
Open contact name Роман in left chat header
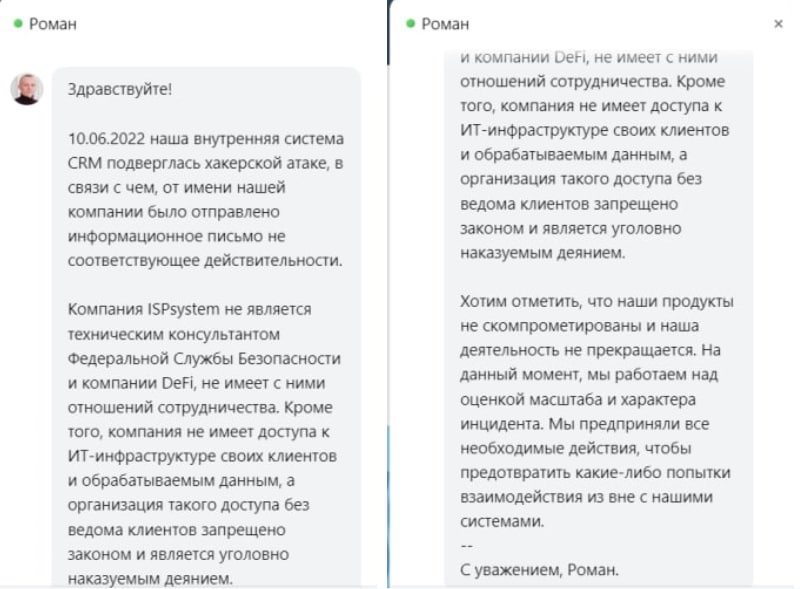52,24
